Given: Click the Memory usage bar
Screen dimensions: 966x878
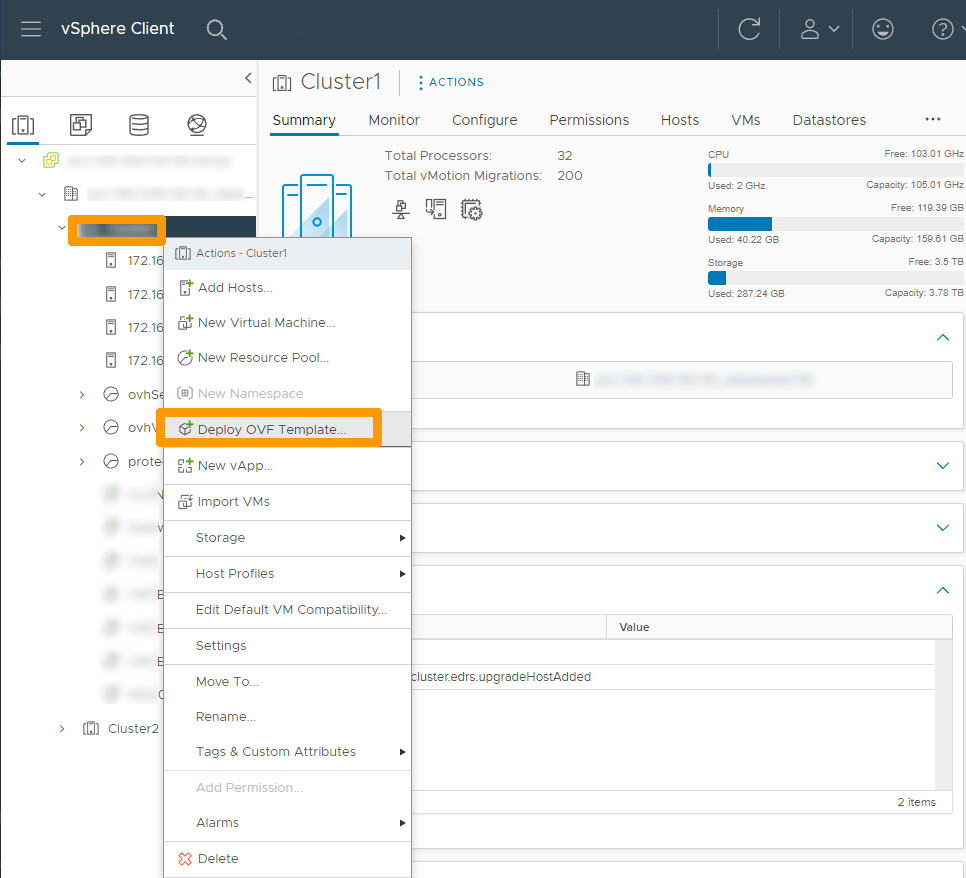Looking at the screenshot, I should pyautogui.click(x=835, y=224).
